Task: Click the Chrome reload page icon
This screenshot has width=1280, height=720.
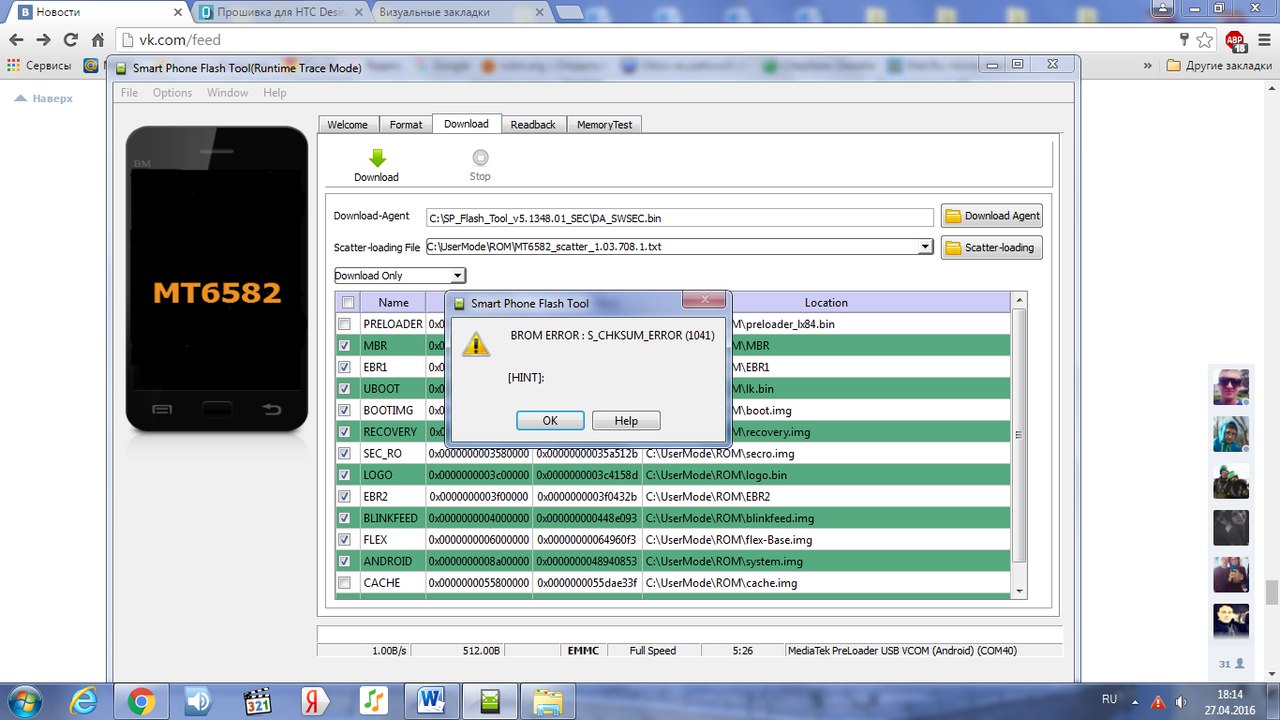Action: tap(70, 40)
